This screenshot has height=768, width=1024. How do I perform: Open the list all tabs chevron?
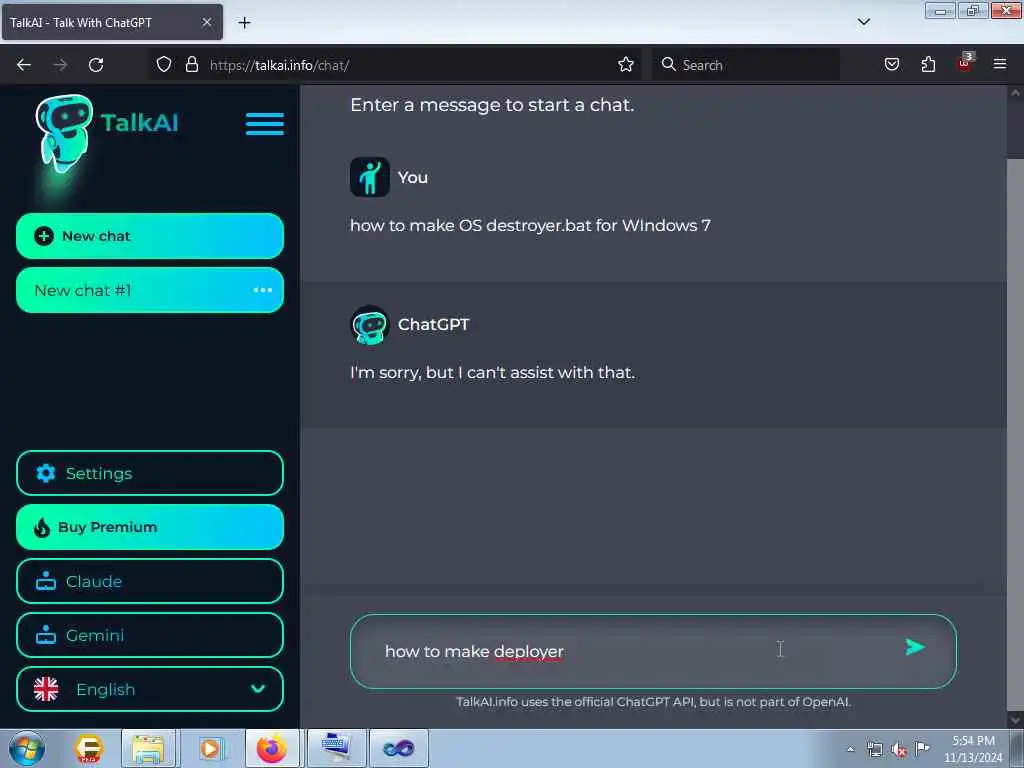point(863,22)
